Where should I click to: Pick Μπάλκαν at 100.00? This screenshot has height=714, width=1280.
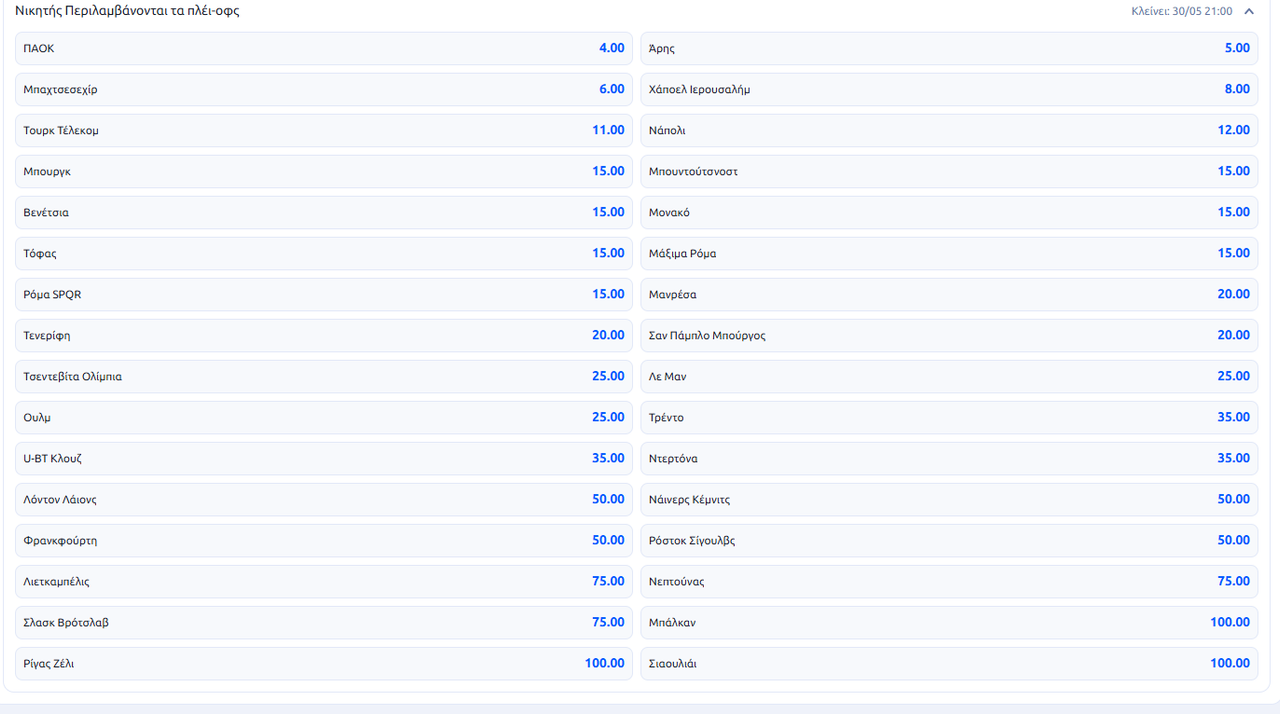pyautogui.click(x=949, y=622)
